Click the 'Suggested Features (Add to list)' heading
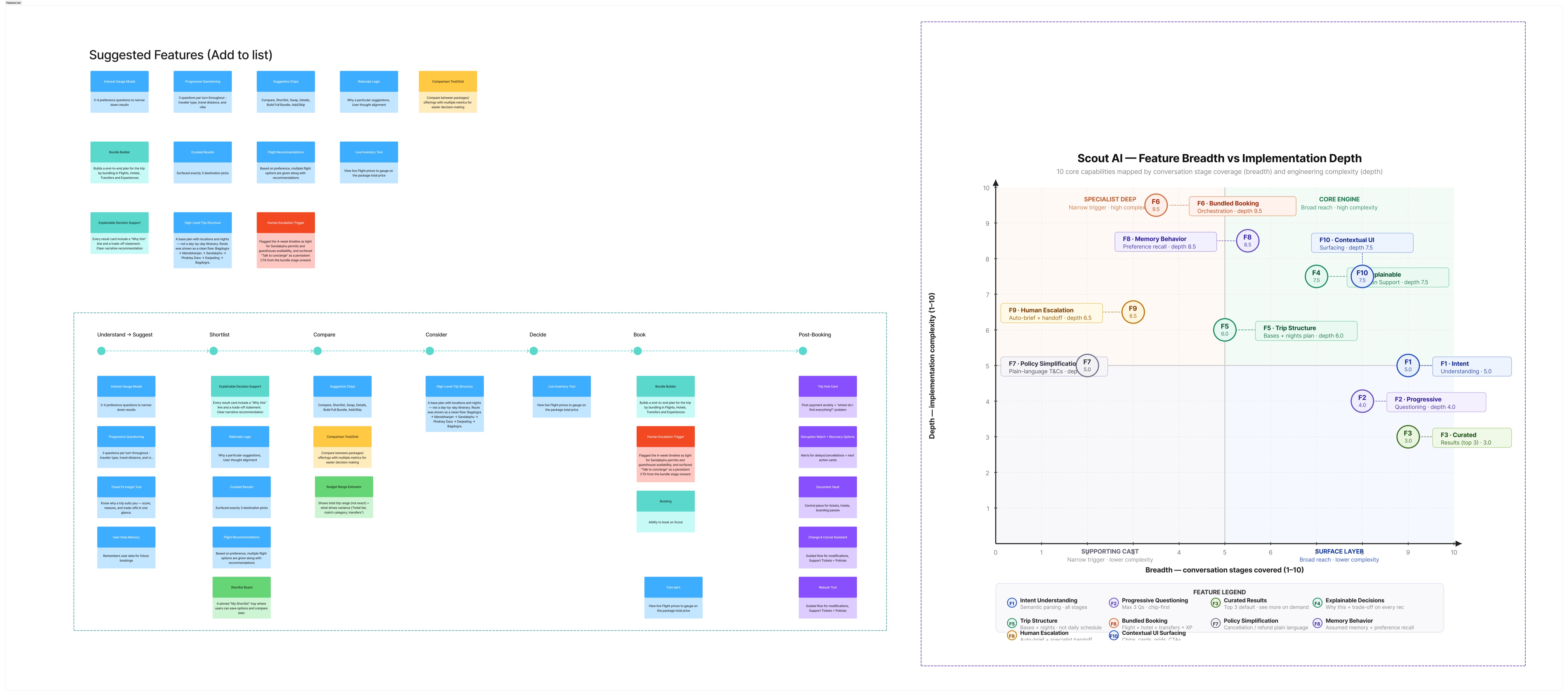Screen dimensions: 1568x696 [x=181, y=55]
